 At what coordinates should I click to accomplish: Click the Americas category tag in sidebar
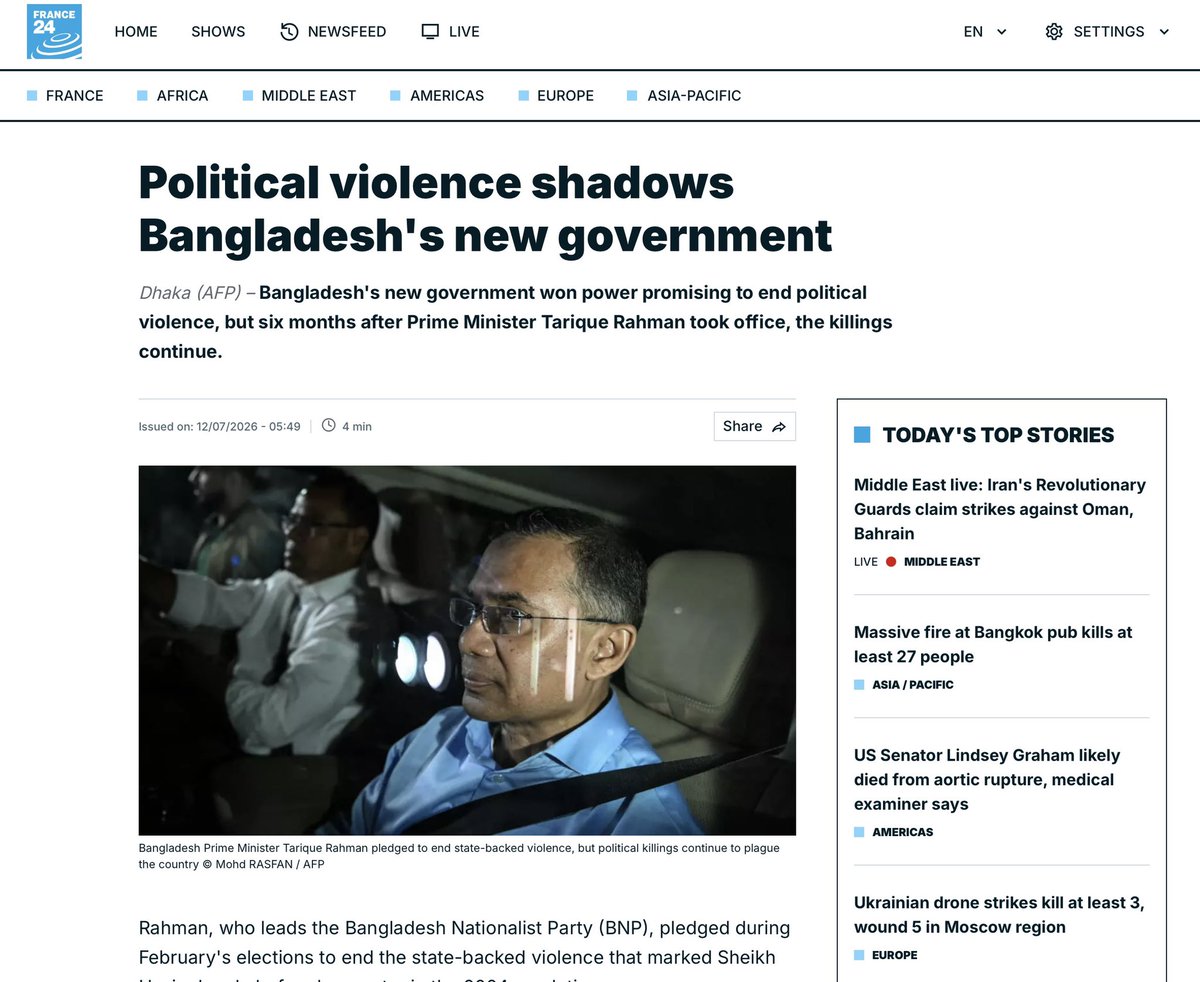coord(893,832)
